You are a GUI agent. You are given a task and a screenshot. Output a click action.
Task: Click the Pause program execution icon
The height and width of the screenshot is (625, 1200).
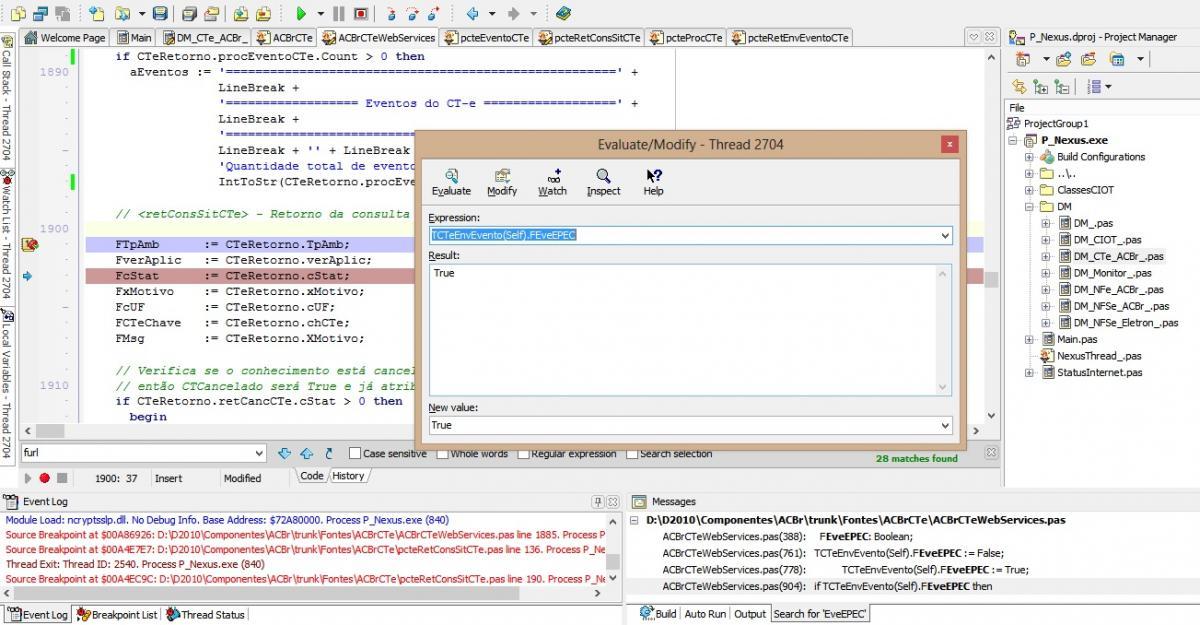pyautogui.click(x=338, y=14)
